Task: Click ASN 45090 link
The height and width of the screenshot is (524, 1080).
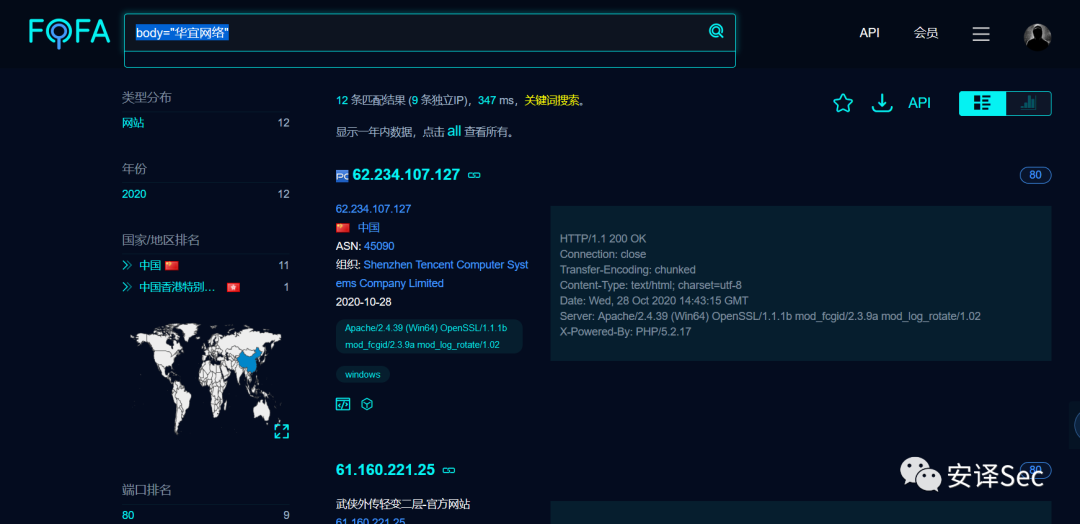Action: click(x=379, y=247)
